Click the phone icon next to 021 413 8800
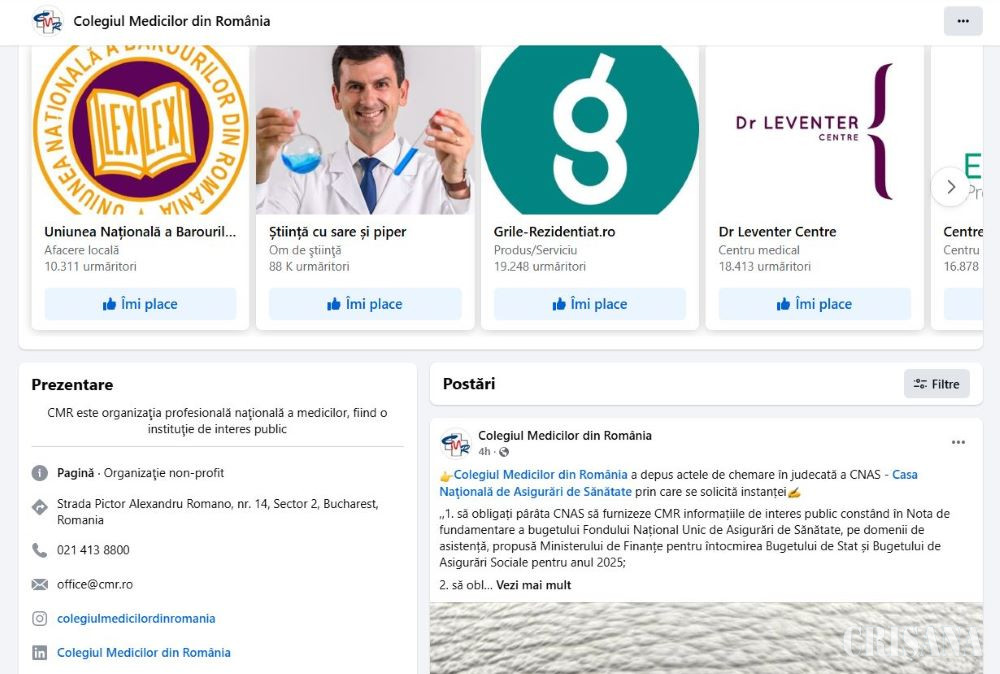The width and height of the screenshot is (1000, 674). pyautogui.click(x=40, y=550)
